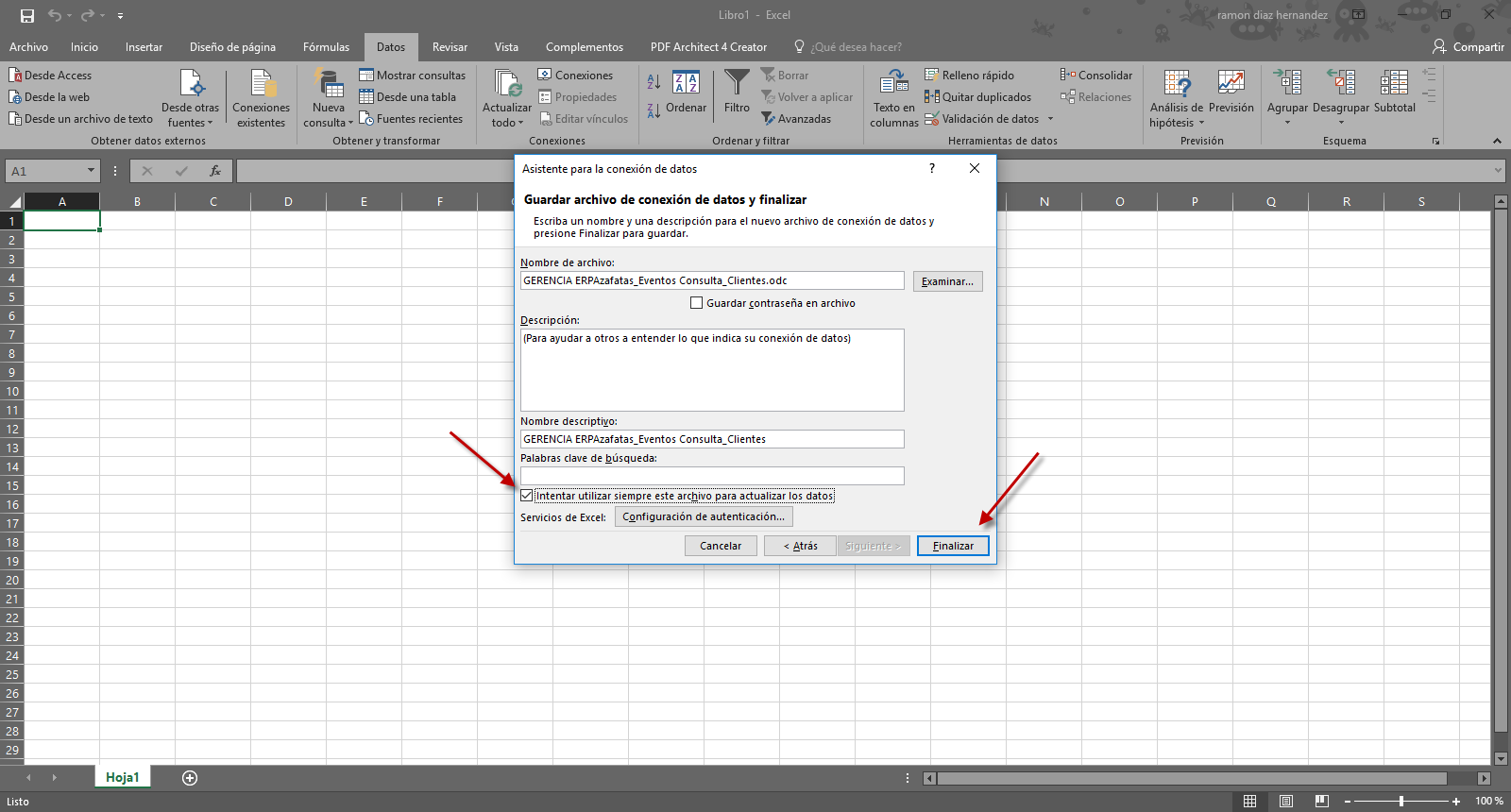
Task: Click Examinar to browse
Action: click(947, 281)
